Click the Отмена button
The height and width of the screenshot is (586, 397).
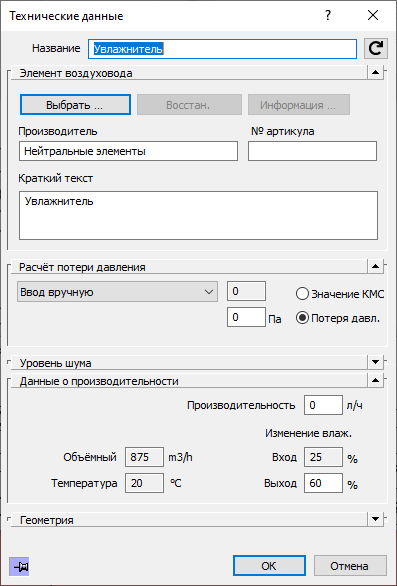point(350,566)
